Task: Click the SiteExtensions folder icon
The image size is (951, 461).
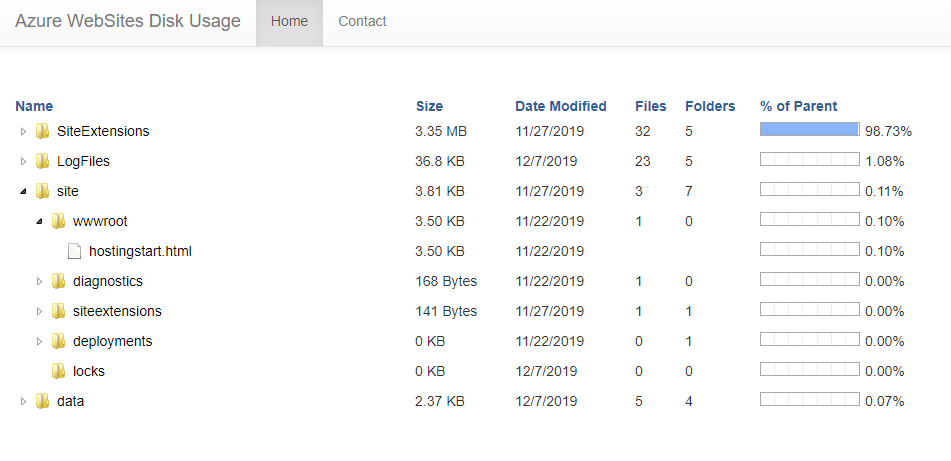Action: coord(42,131)
